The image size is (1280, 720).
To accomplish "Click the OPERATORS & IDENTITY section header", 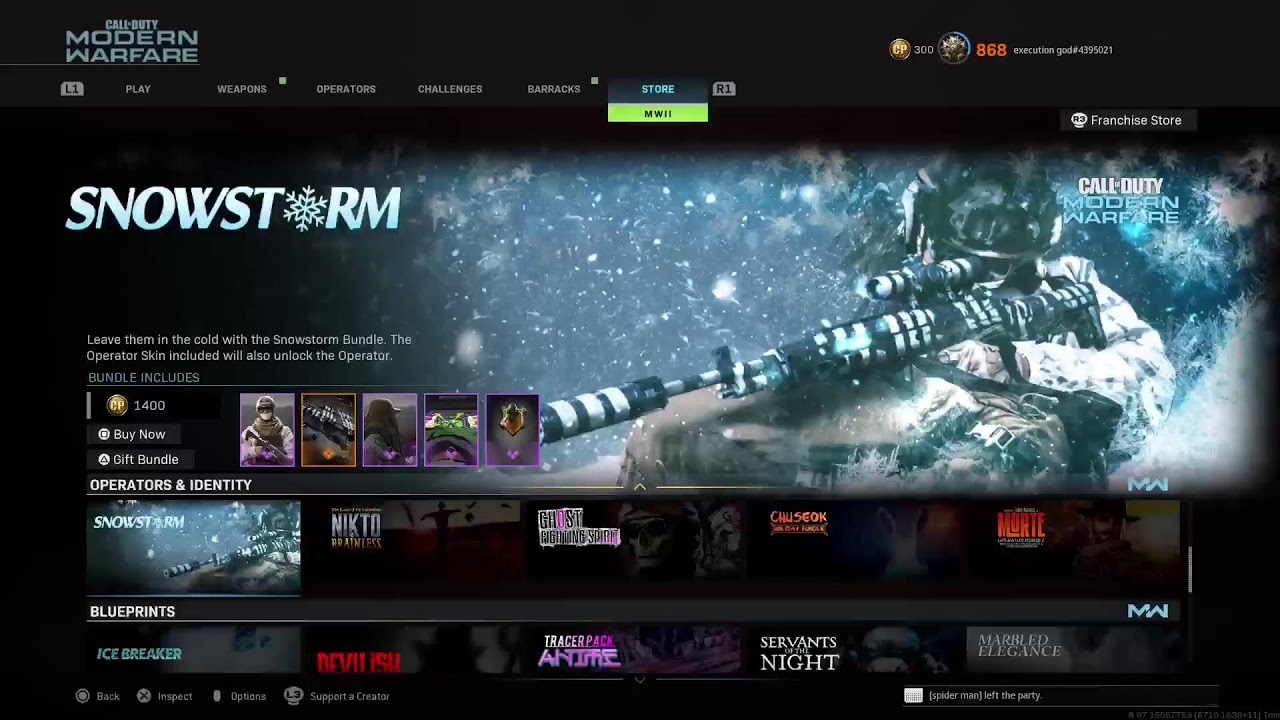I will pyautogui.click(x=171, y=485).
